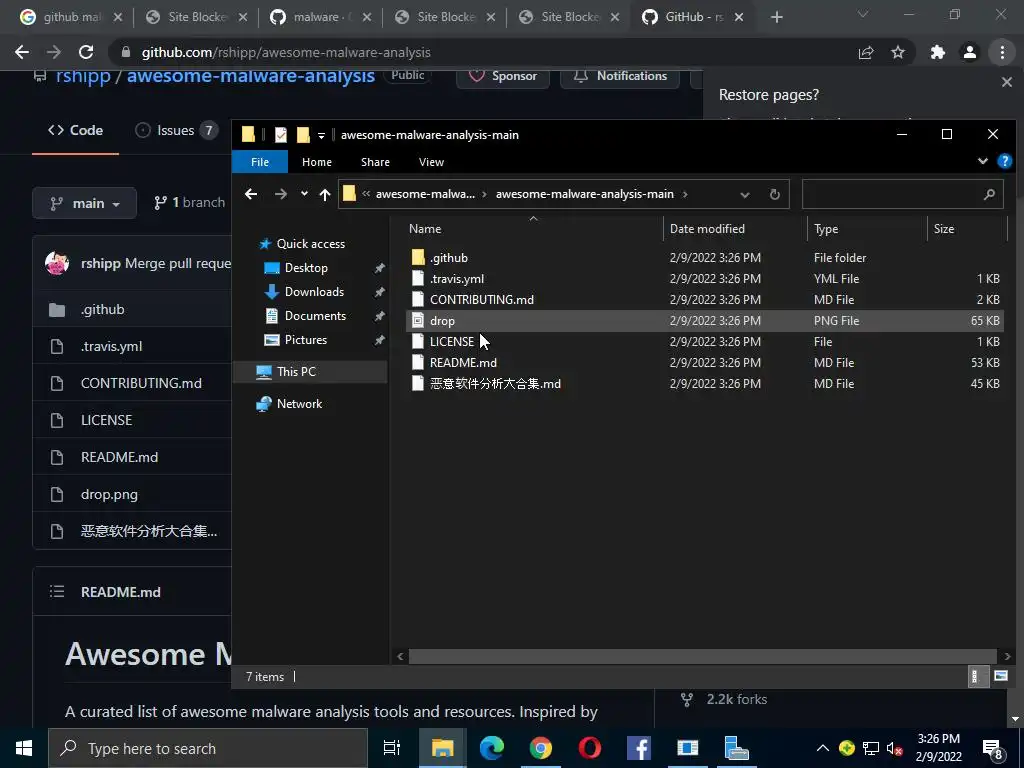
Task: Open Task View on taskbar
Action: 392,748
